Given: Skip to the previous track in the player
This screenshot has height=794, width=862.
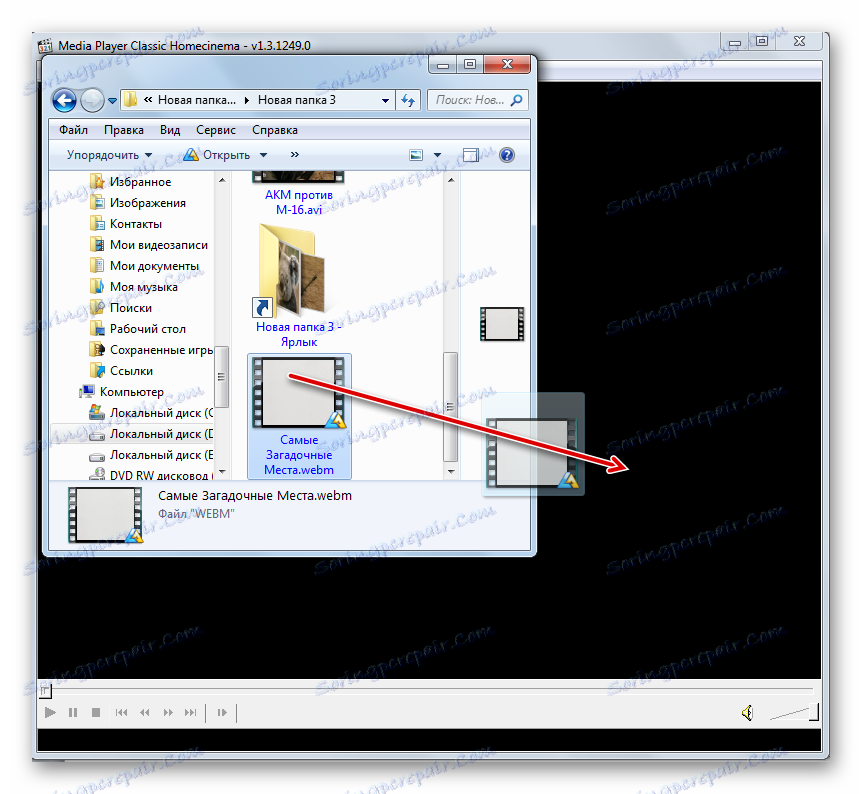Looking at the screenshot, I should point(121,713).
